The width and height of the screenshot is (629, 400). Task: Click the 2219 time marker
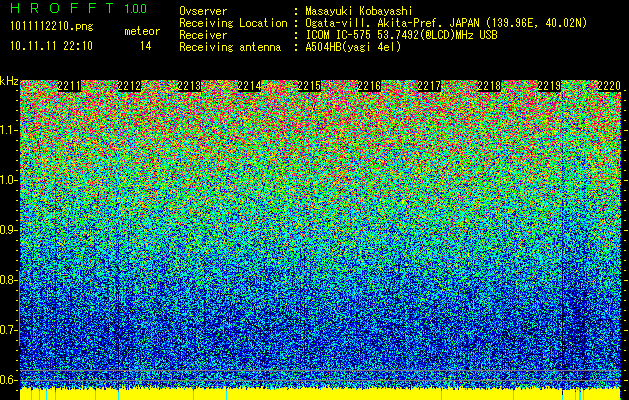tap(549, 86)
